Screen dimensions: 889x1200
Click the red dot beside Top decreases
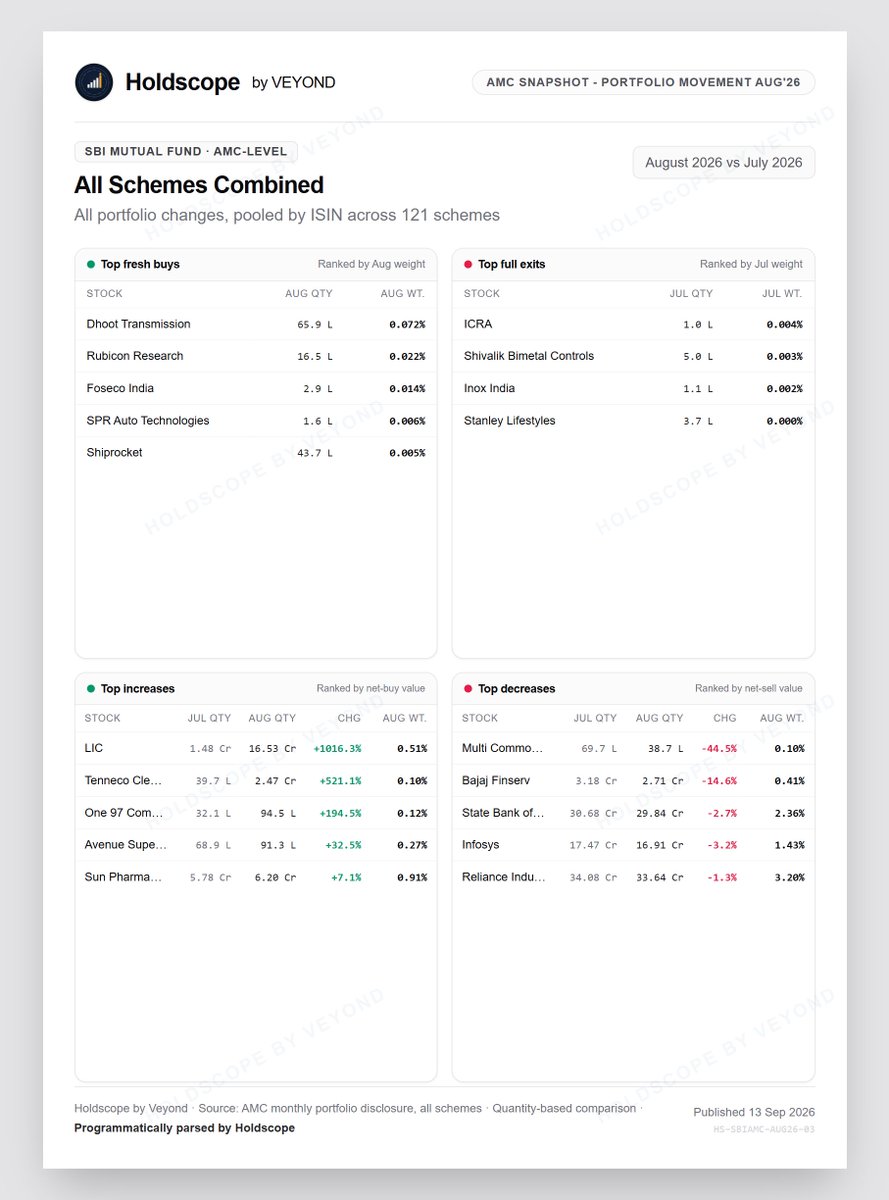click(468, 689)
